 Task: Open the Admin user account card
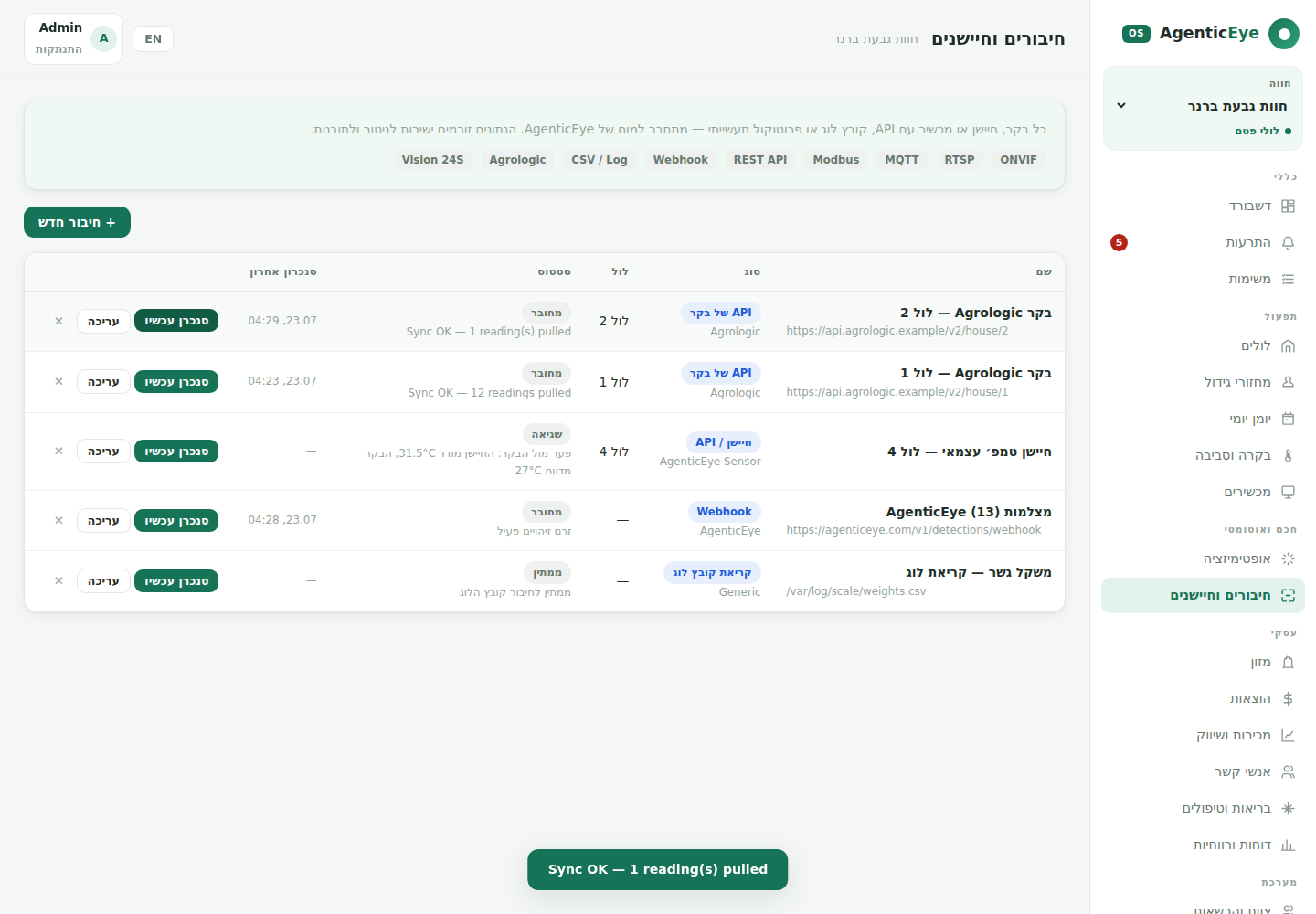pos(73,38)
